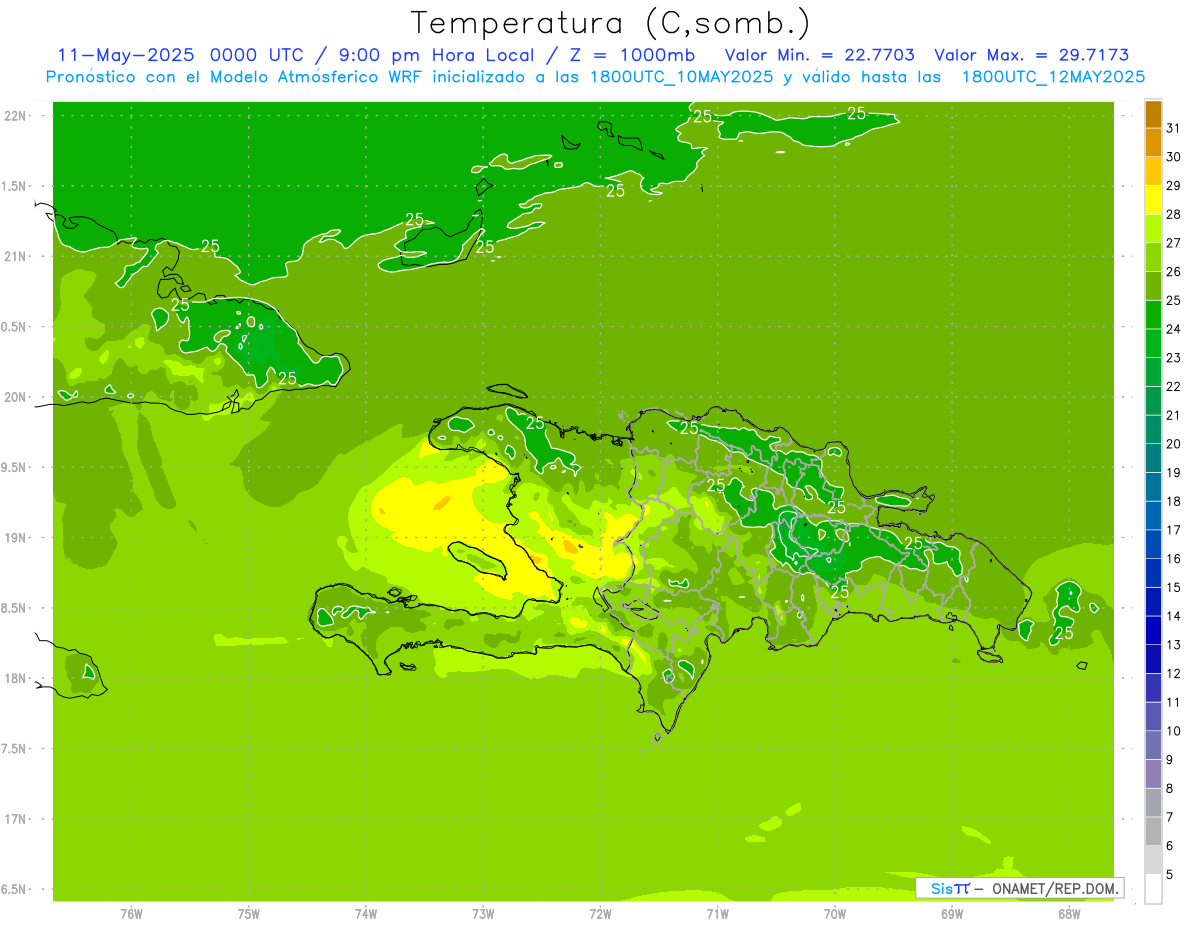The width and height of the screenshot is (1200, 927).
Task: Click the 20N latitude label
Action: pyautogui.click(x=16, y=397)
